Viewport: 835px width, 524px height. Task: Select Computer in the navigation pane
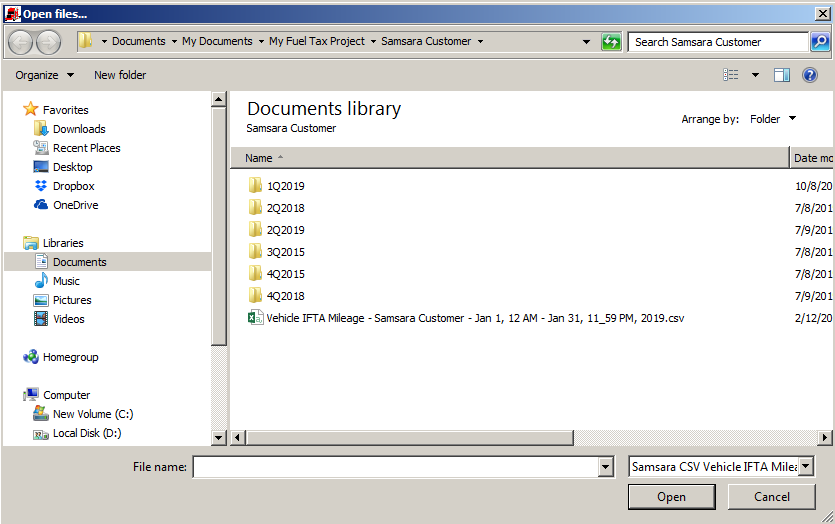coord(67,395)
